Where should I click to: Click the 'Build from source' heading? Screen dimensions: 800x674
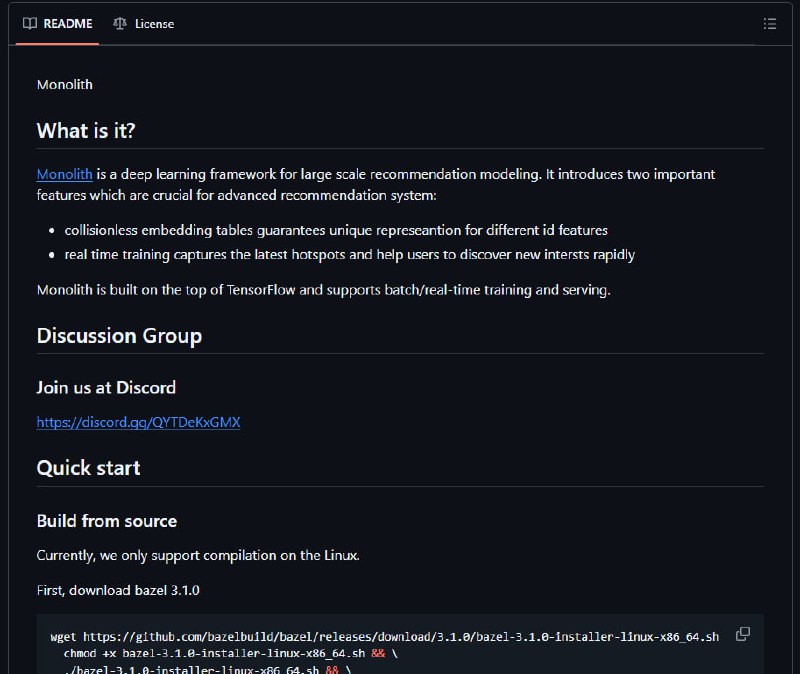point(107,521)
